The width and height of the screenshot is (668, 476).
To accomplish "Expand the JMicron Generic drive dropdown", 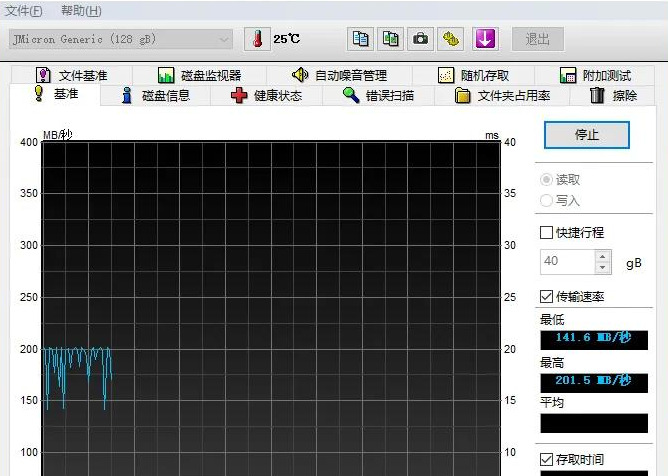I will [224, 39].
